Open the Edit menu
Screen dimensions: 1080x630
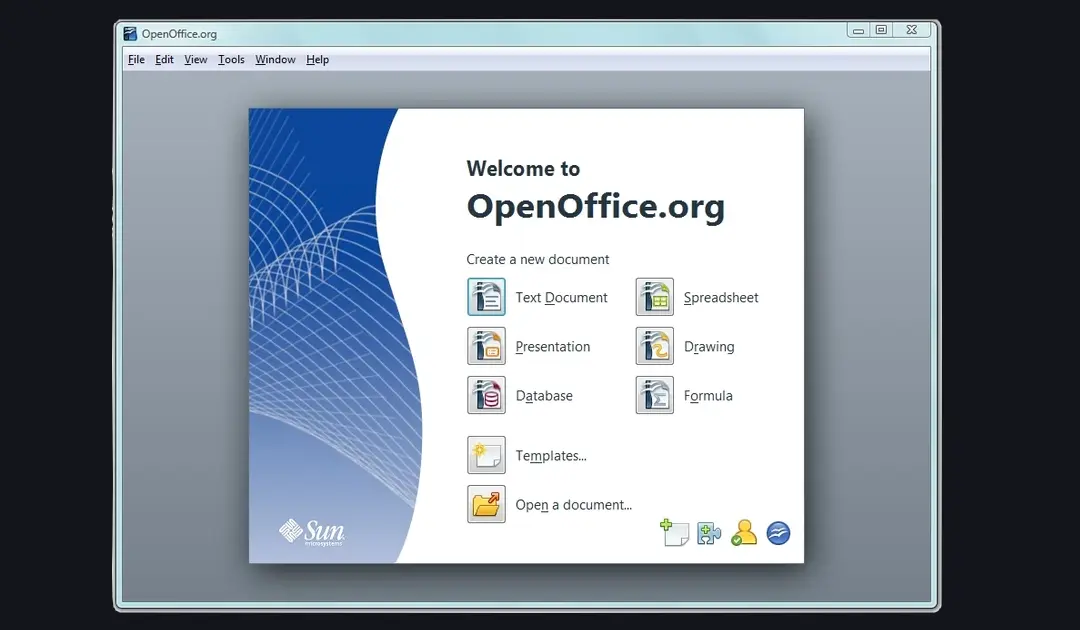pyautogui.click(x=164, y=60)
